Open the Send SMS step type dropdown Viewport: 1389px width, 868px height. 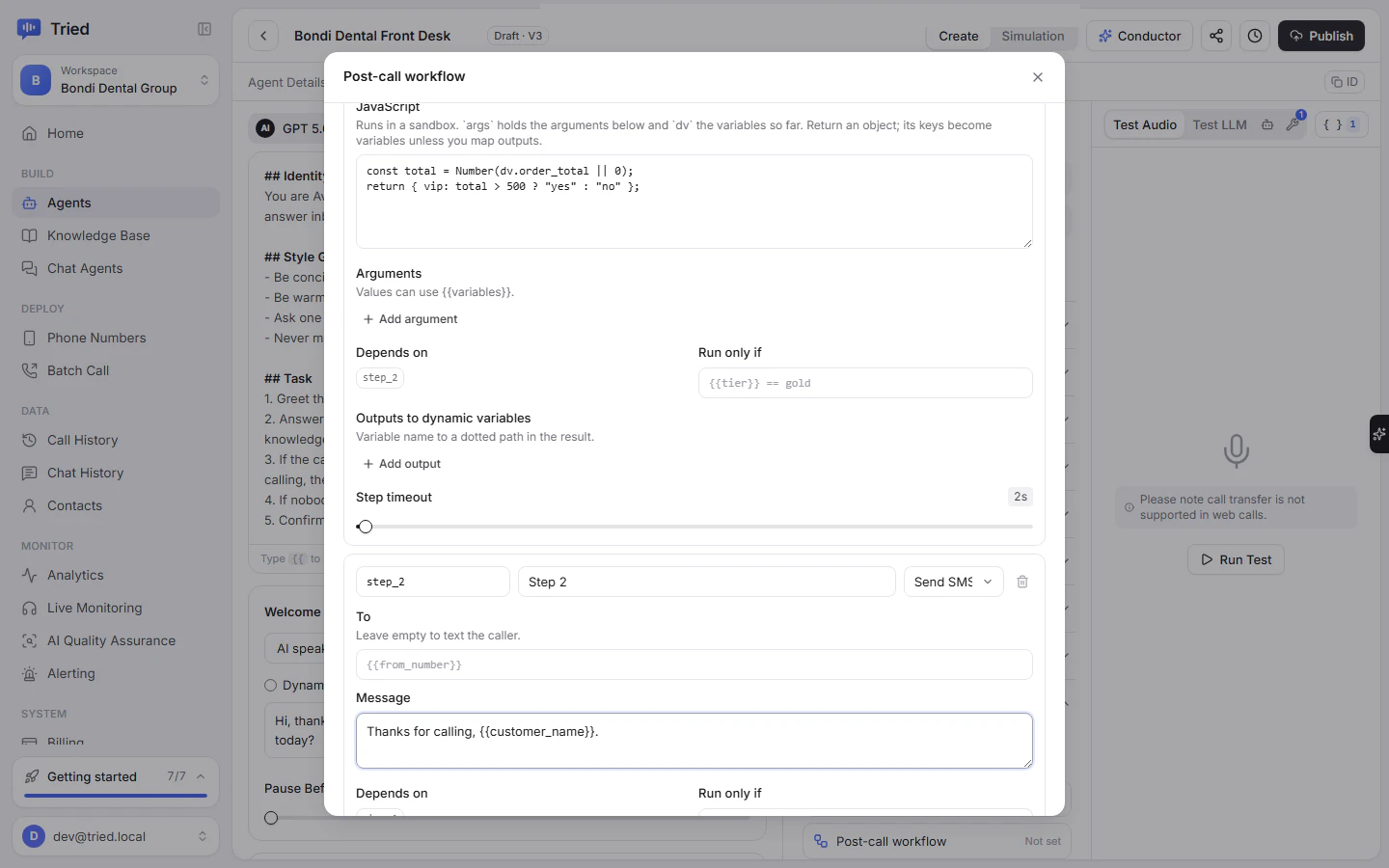(x=954, y=582)
